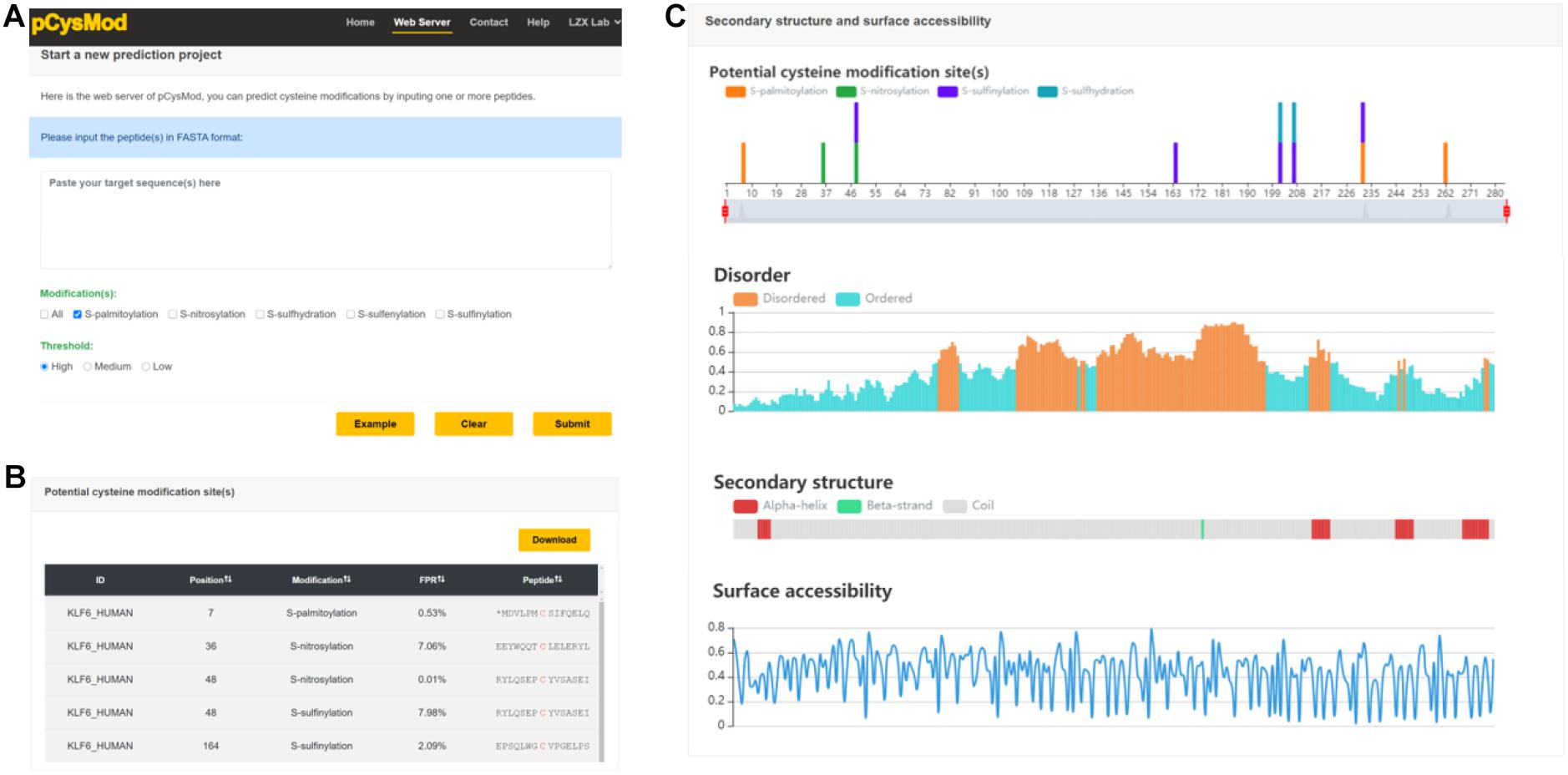Screen dimensions: 1568x775
Task: Click the 0.01% FPR cell
Action: tap(432, 680)
